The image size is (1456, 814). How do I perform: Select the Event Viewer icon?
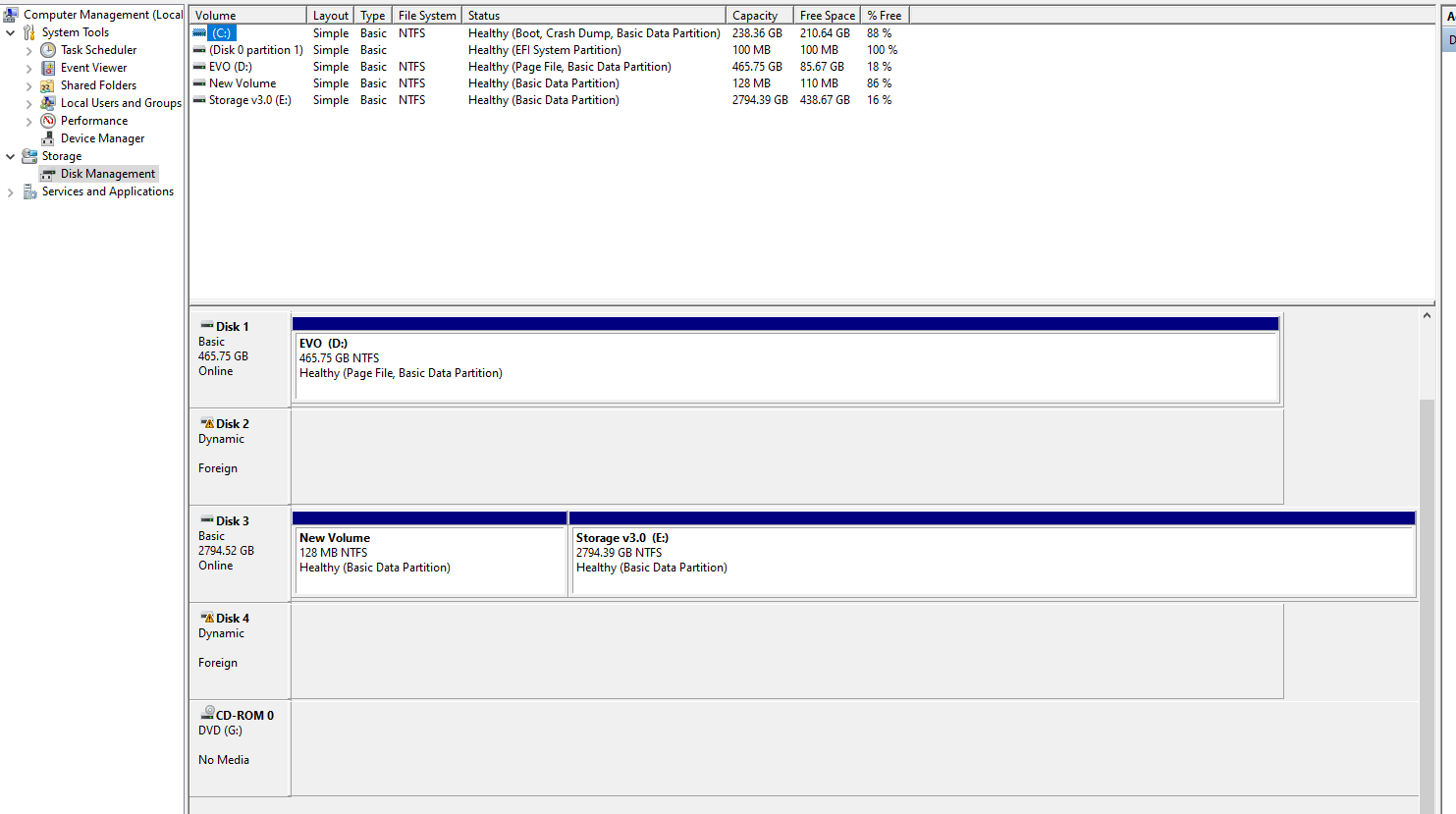[48, 68]
